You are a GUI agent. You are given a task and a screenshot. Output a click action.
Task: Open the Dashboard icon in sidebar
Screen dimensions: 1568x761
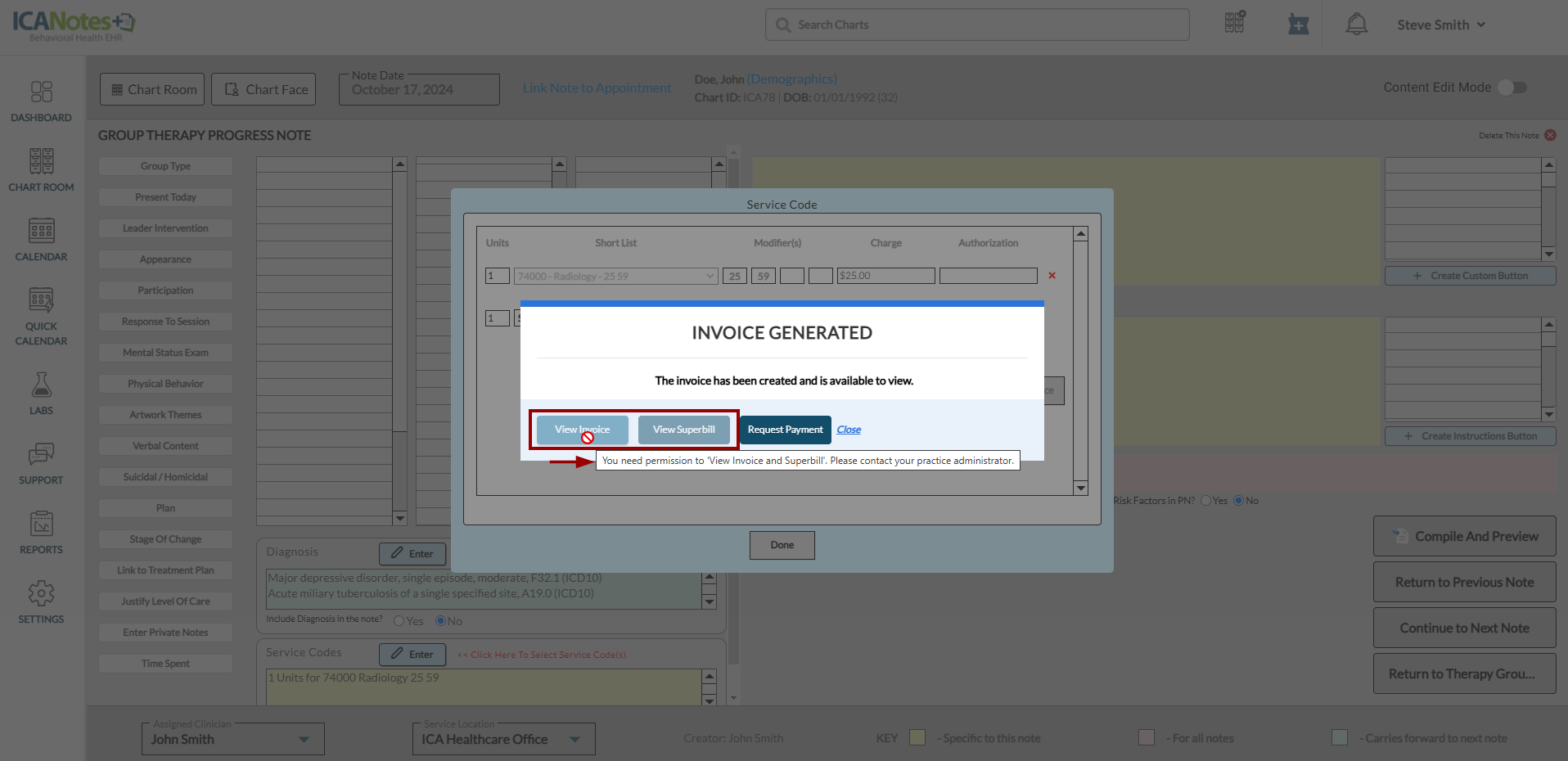pos(41,92)
